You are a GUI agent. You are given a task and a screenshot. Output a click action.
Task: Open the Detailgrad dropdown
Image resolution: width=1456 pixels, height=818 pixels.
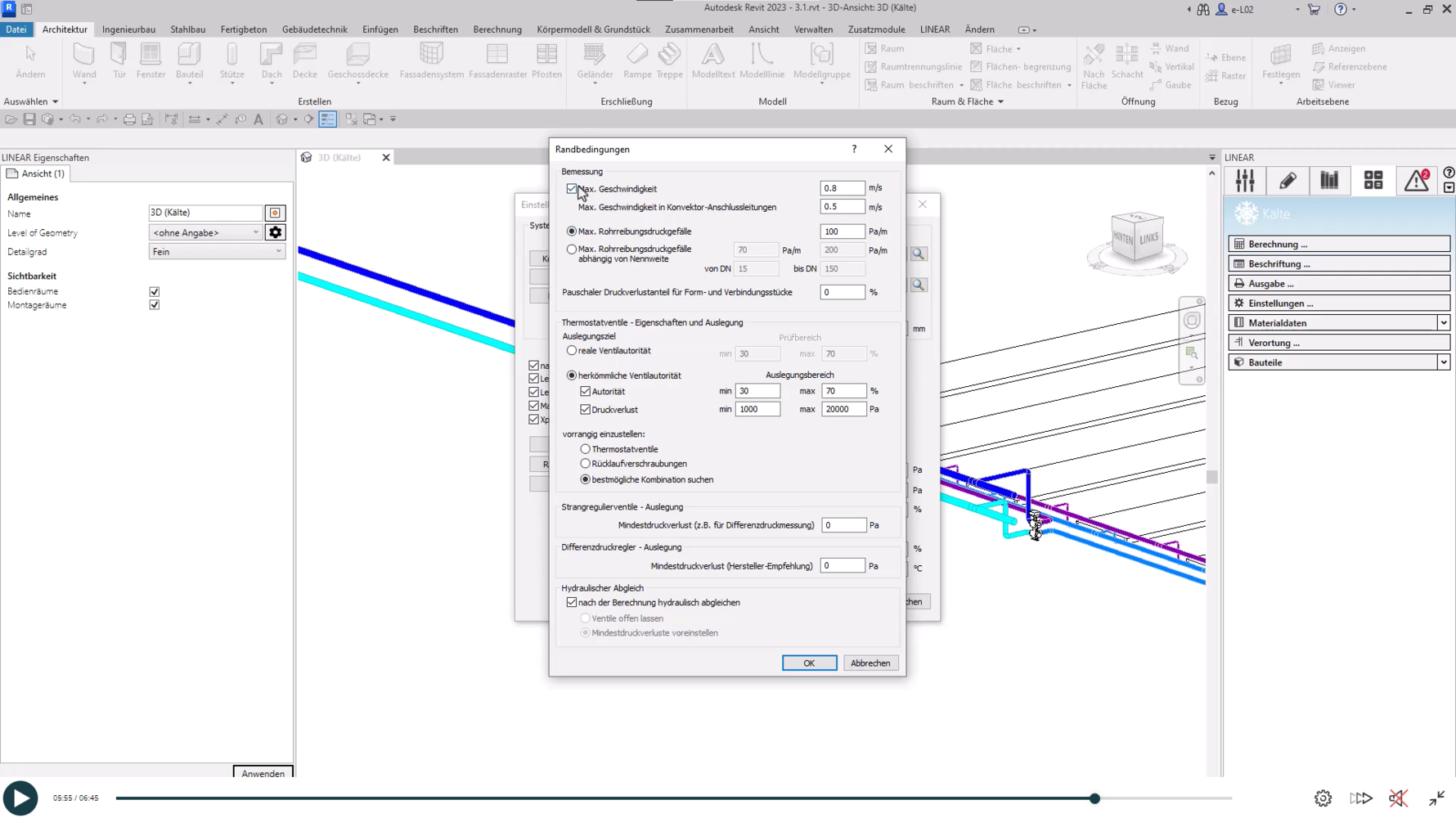(216, 252)
